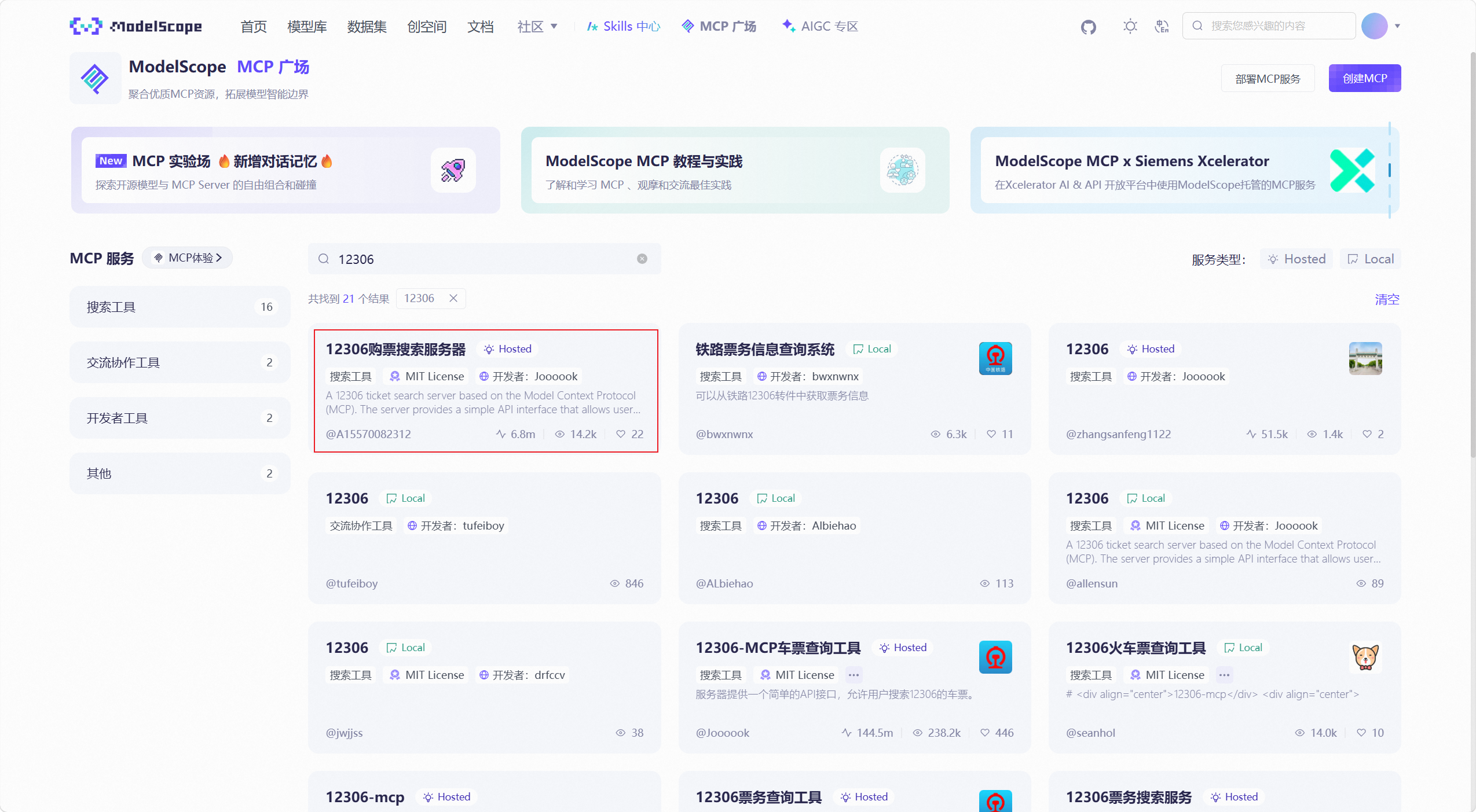This screenshot has width=1476, height=812.
Task: Click the usage activity icon on 12306购票搜索服务器 card
Action: click(501, 434)
